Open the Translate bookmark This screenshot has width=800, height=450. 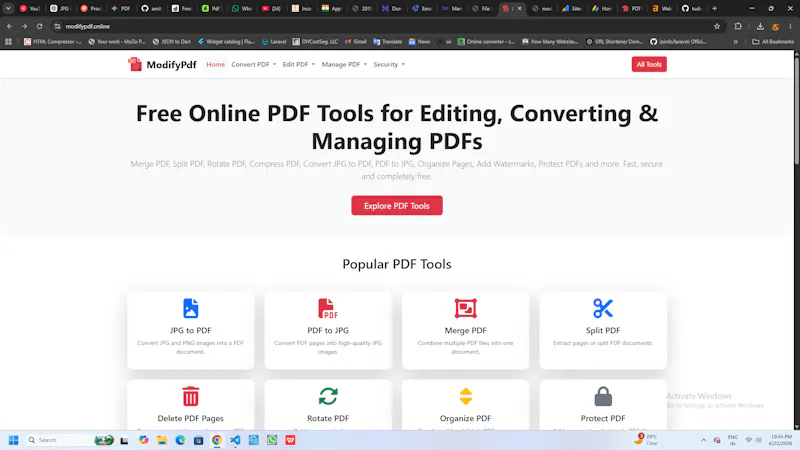[x=387, y=42]
